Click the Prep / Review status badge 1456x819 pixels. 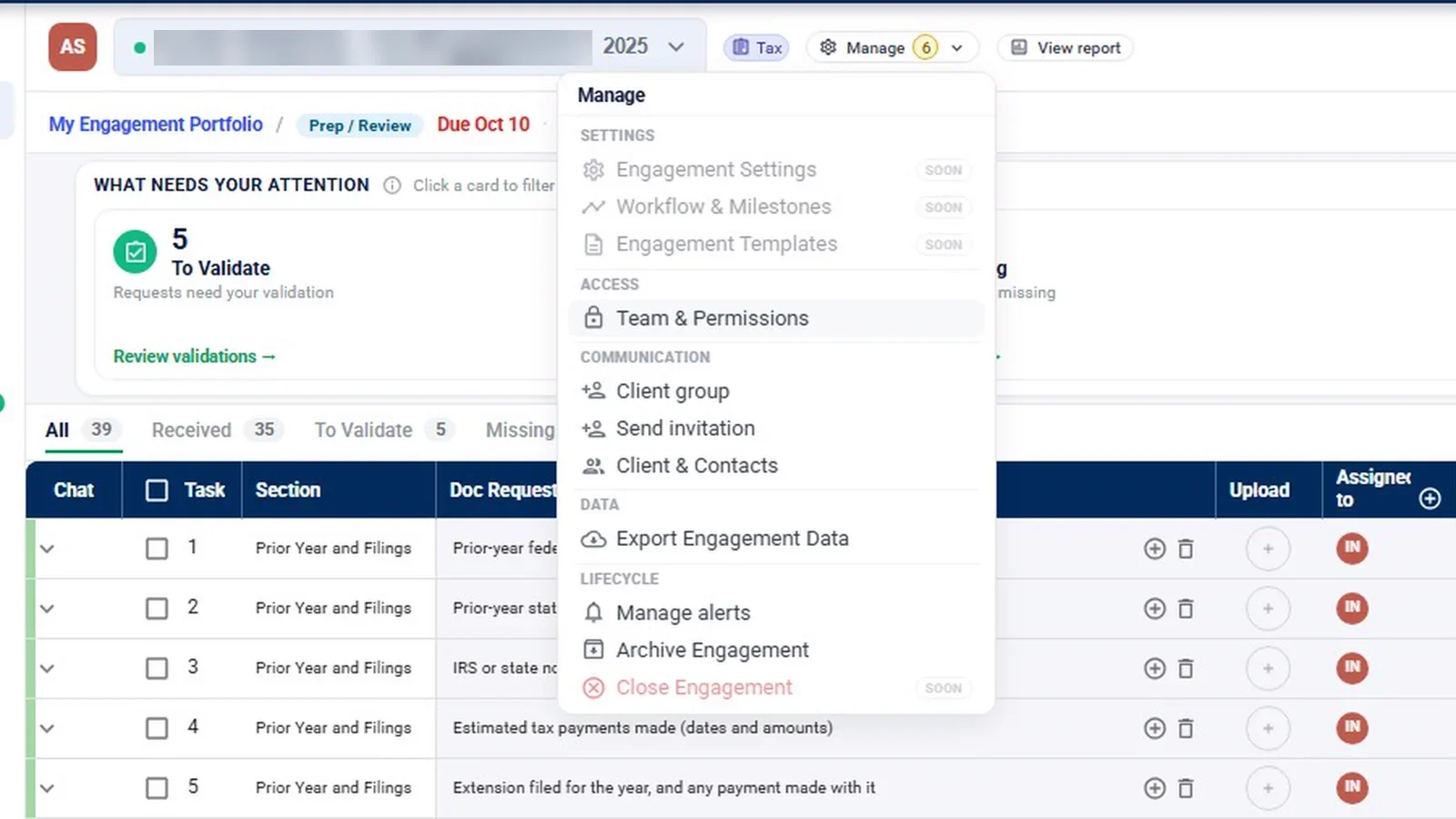point(359,126)
